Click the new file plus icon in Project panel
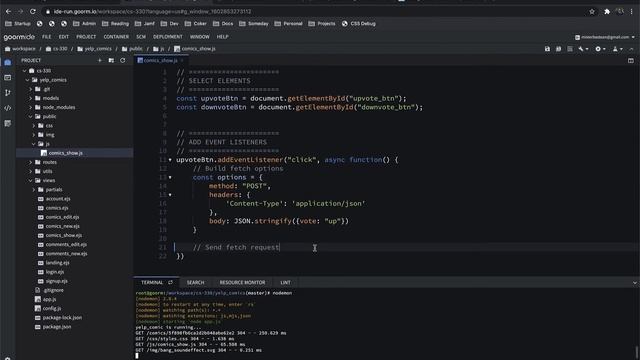 pyautogui.click(x=100, y=60)
